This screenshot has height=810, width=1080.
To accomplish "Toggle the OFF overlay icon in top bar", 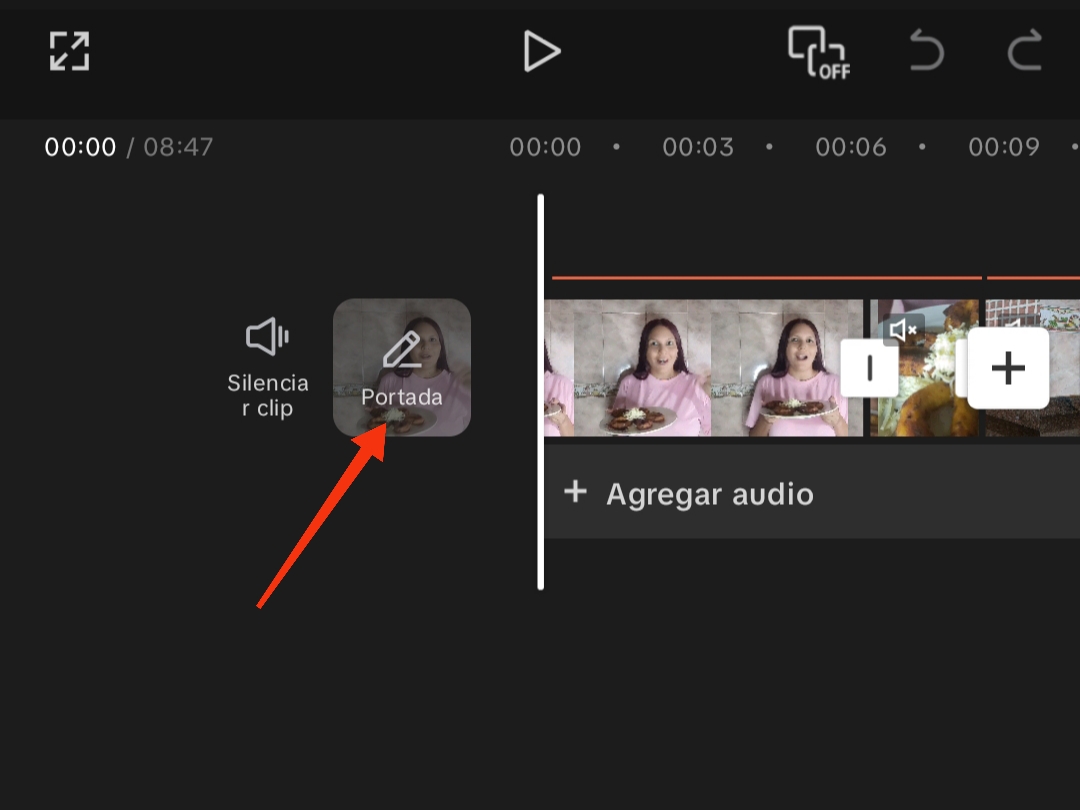I will 818,52.
